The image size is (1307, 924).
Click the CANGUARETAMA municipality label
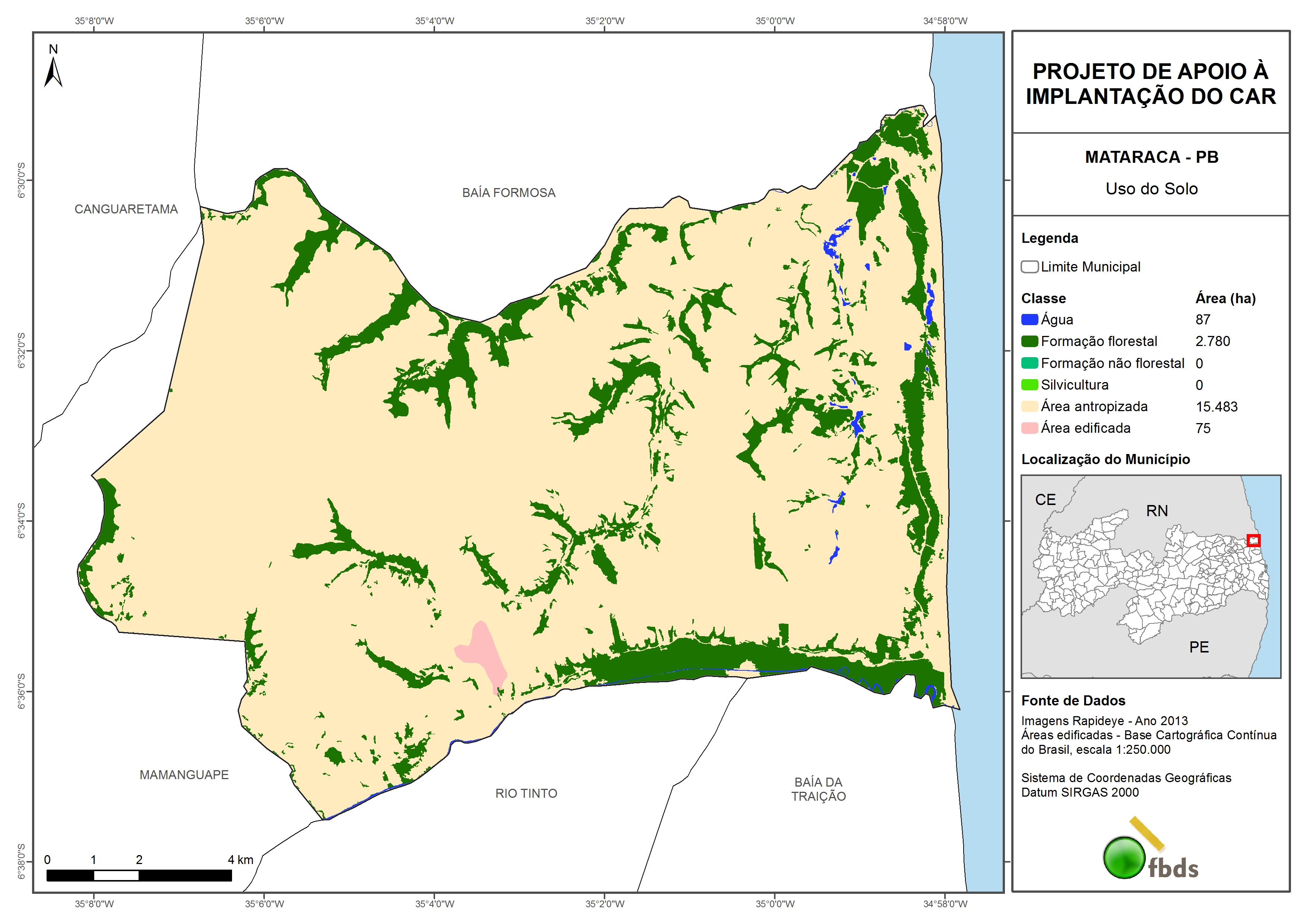point(126,209)
